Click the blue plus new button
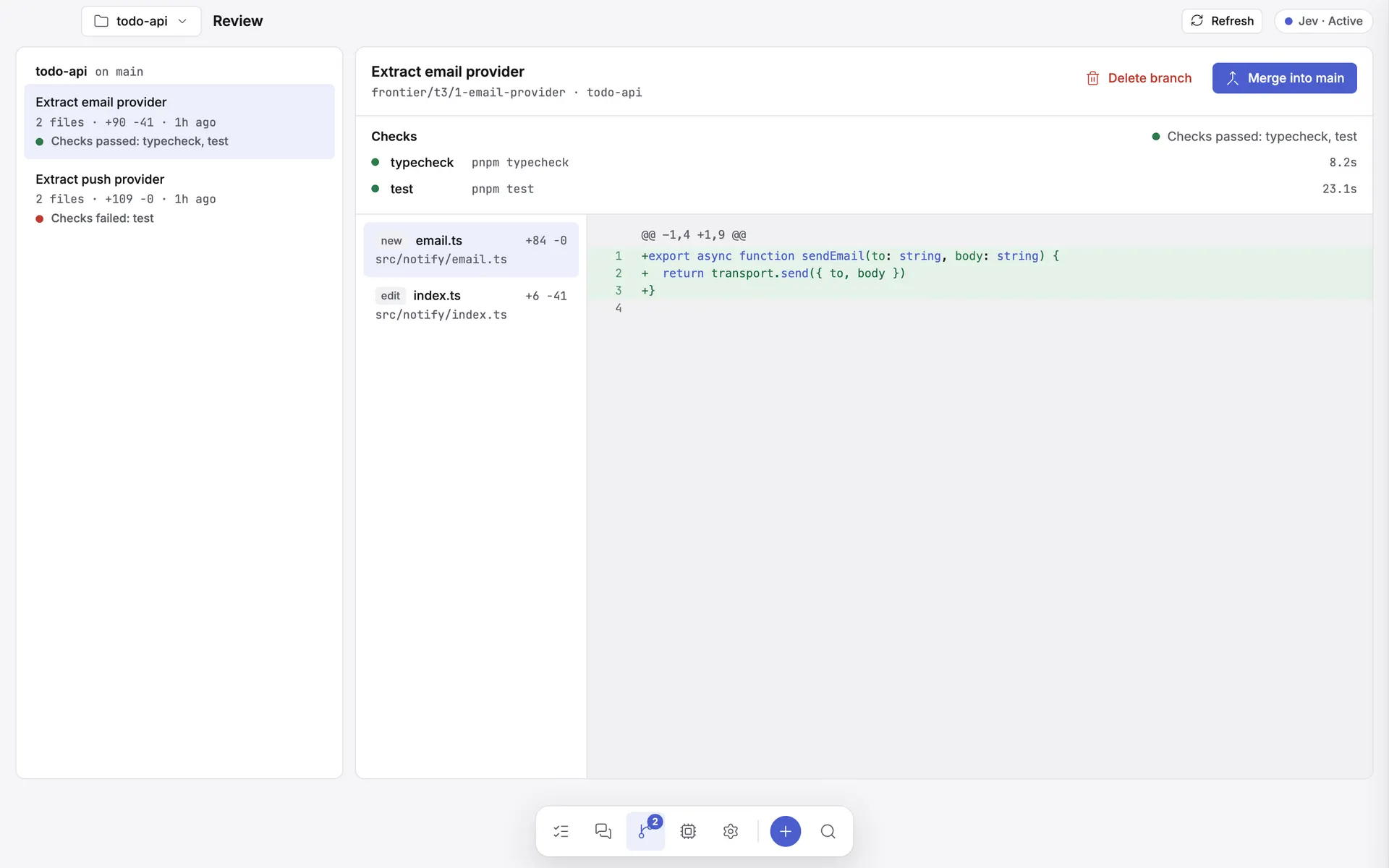This screenshot has height=868, width=1389. pyautogui.click(x=786, y=831)
